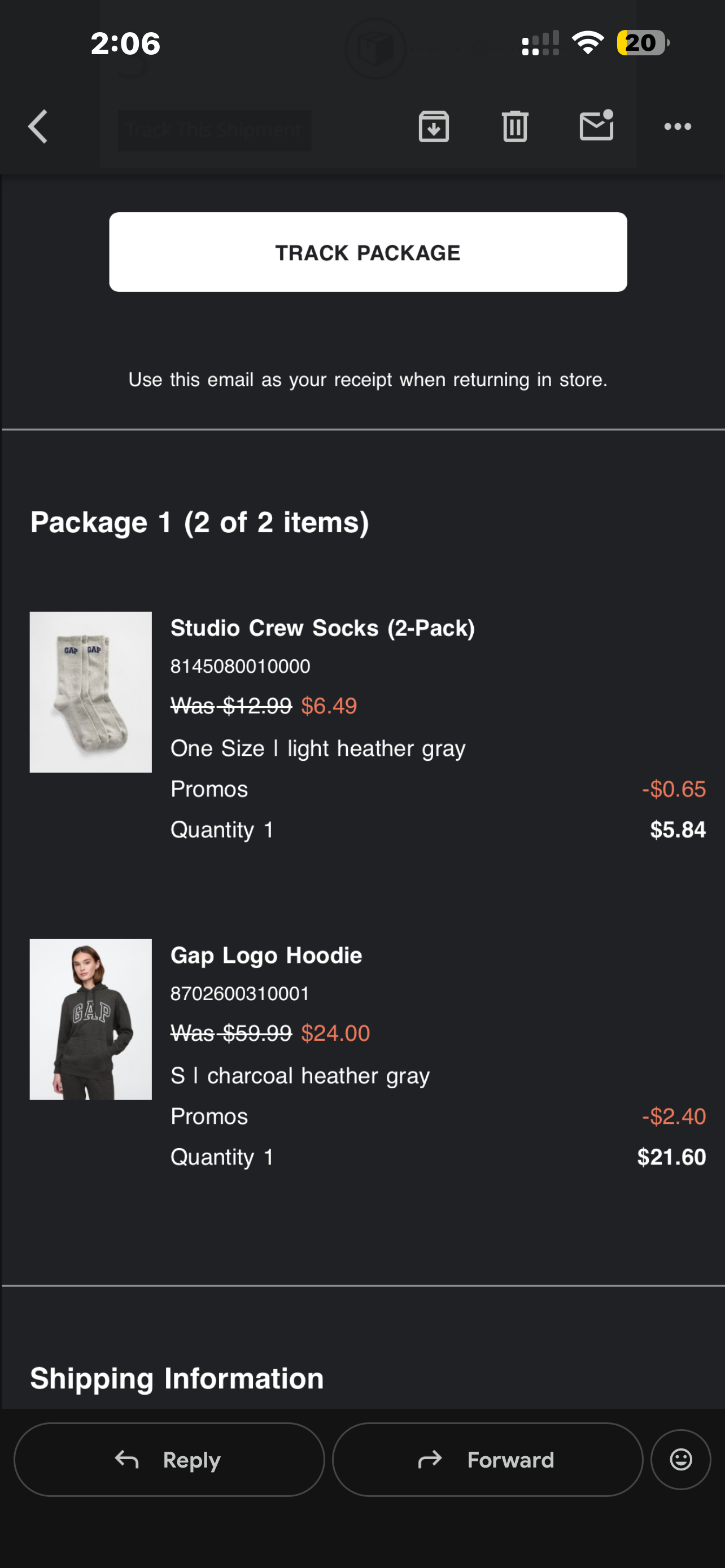The width and height of the screenshot is (725, 1568).
Task: Tap the socks item number 8145080010000
Action: click(241, 667)
